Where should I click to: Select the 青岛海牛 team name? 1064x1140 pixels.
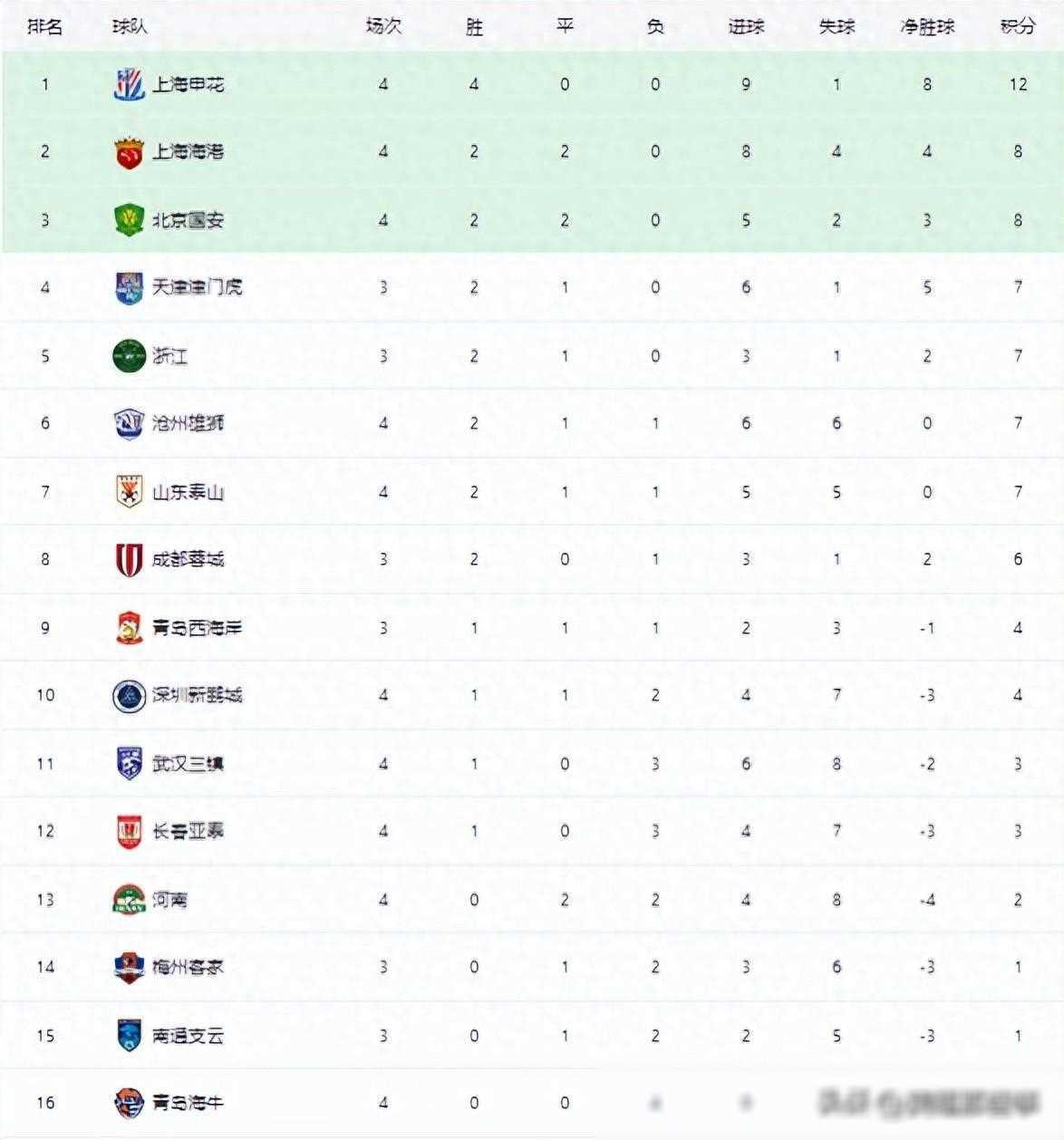coord(188,1103)
